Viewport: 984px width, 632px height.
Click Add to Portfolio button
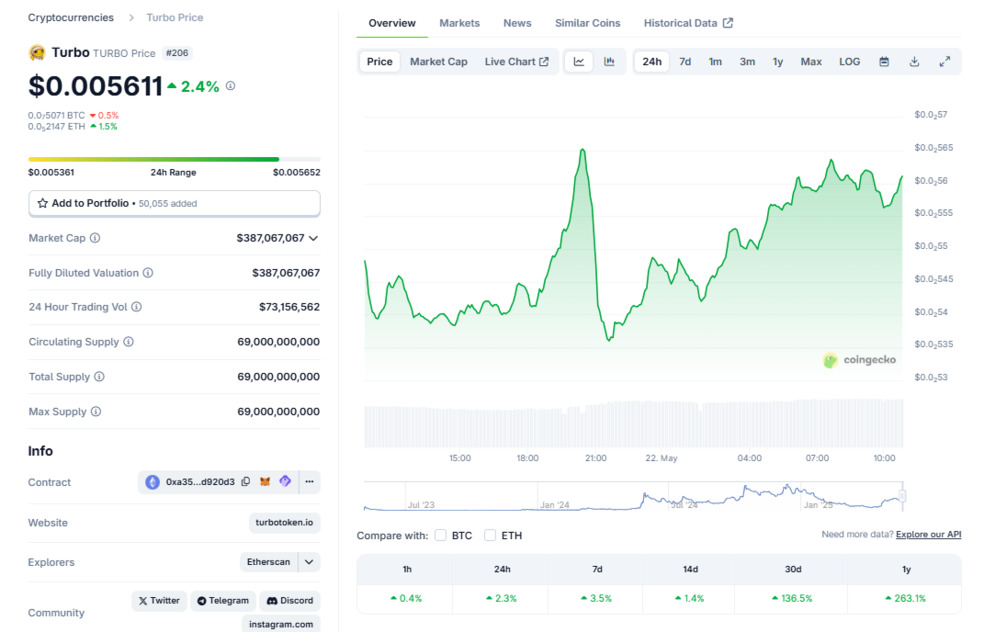[174, 203]
